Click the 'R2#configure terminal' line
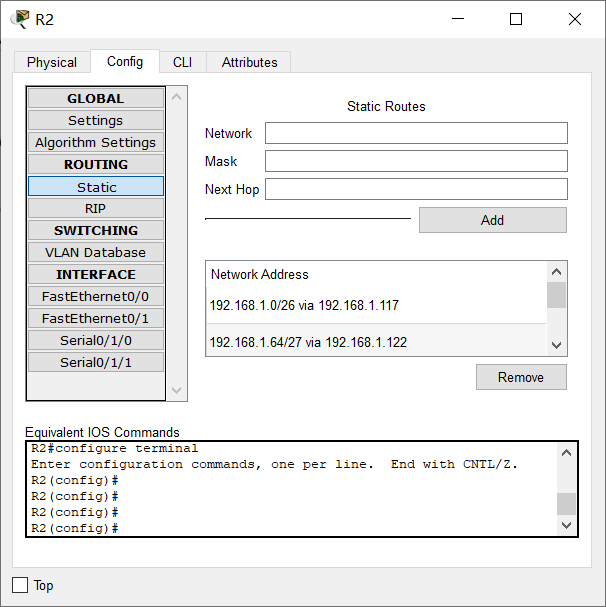The height and width of the screenshot is (607, 606). [x=115, y=448]
